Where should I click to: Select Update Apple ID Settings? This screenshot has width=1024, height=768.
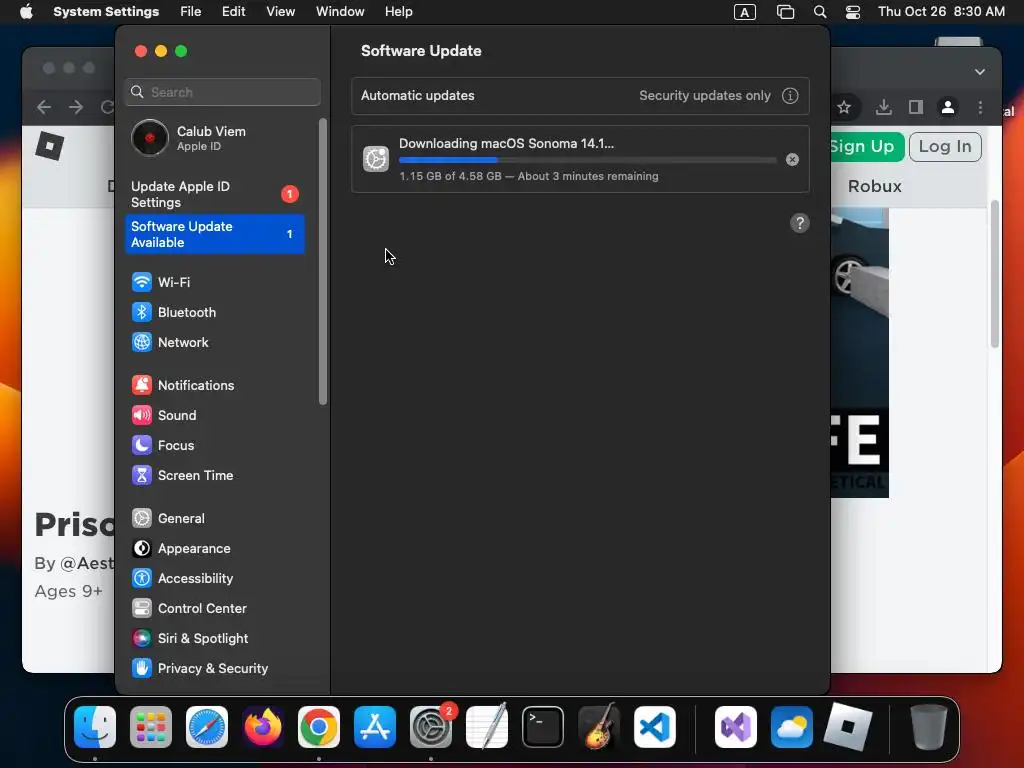click(x=214, y=195)
